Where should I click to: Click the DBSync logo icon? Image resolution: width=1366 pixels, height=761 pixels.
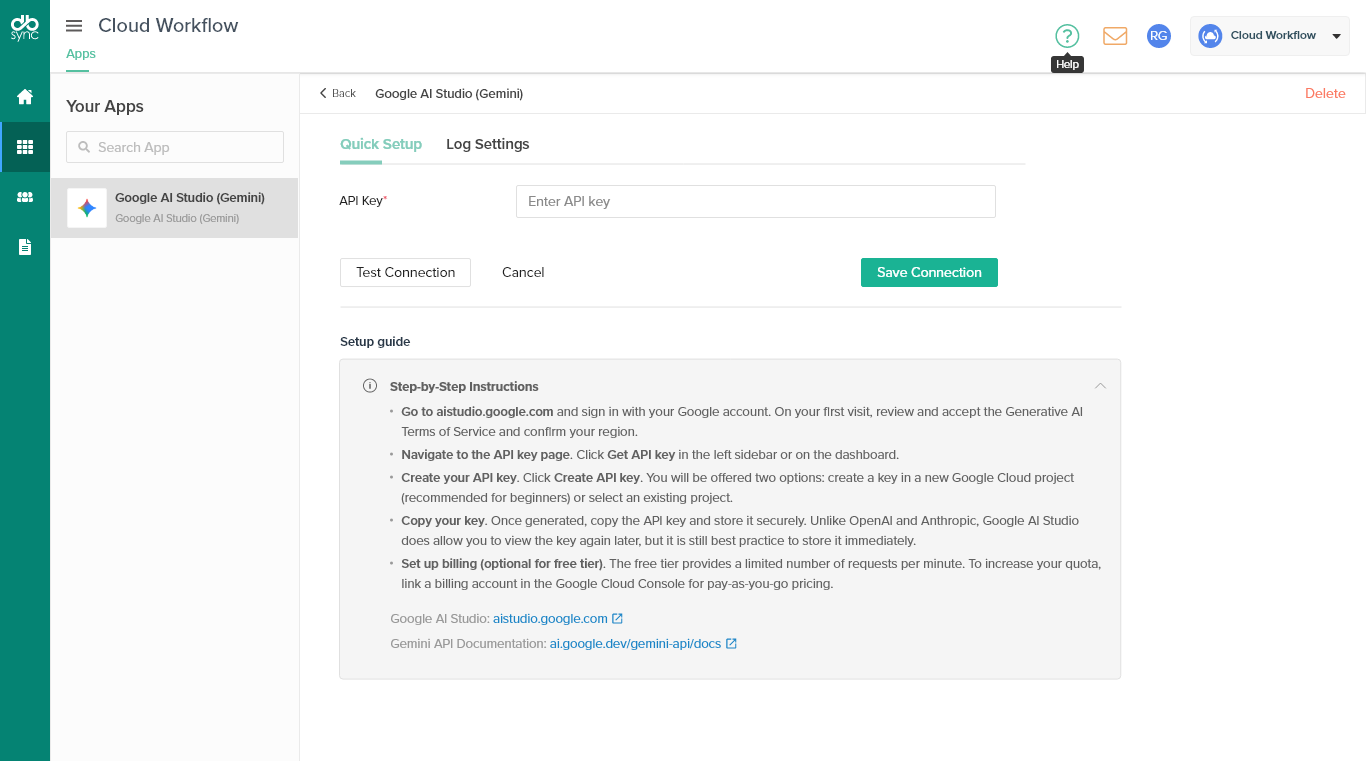pos(25,26)
